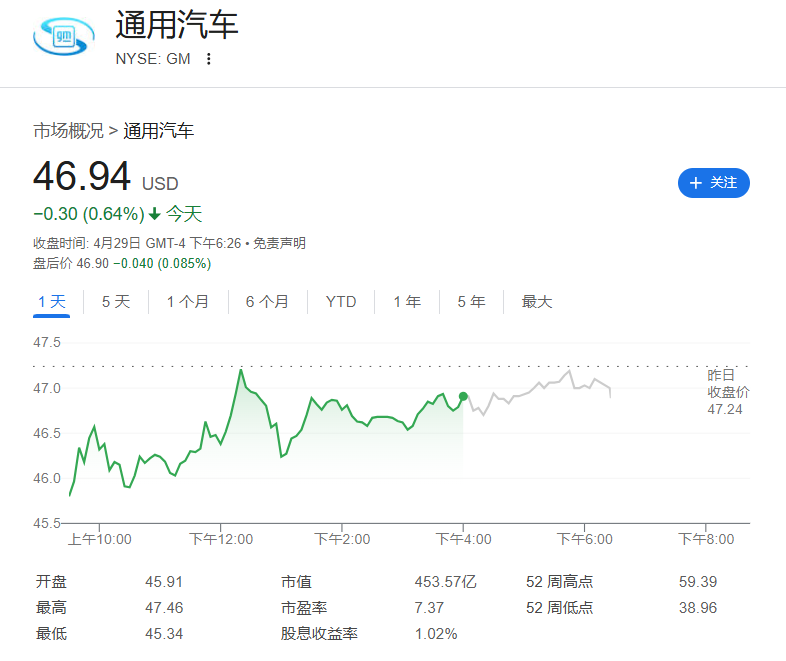Screen dimensions: 786x661
Task: Show the 1 年 chart range
Action: click(407, 302)
